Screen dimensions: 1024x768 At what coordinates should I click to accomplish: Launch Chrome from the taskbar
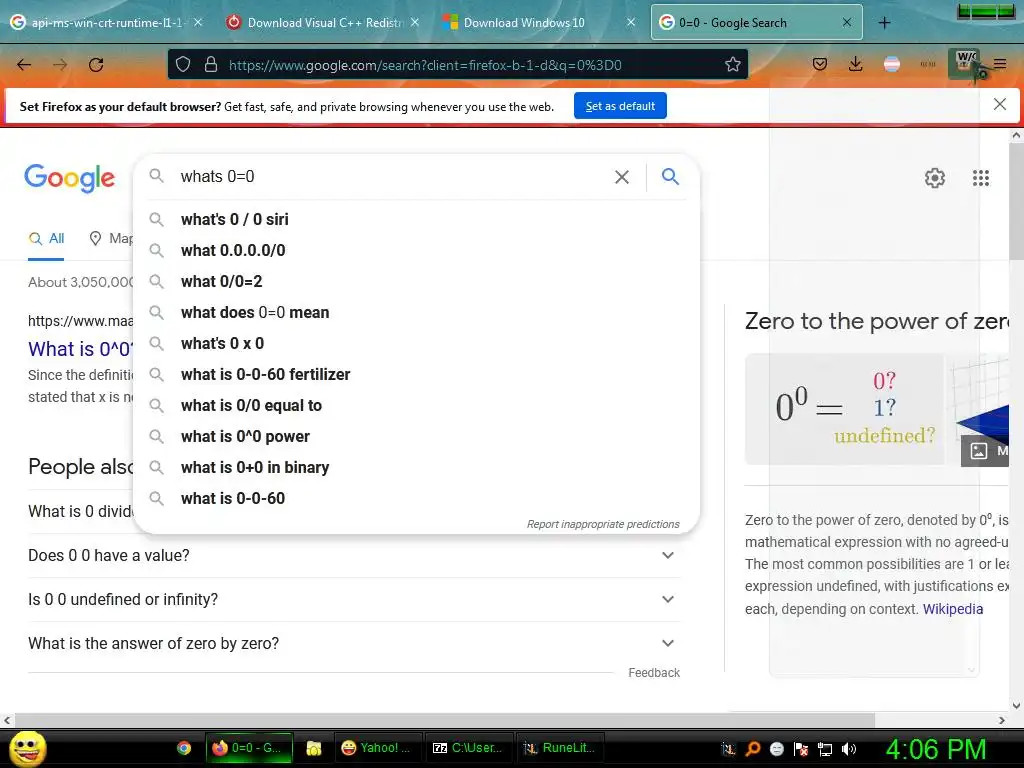coord(184,748)
